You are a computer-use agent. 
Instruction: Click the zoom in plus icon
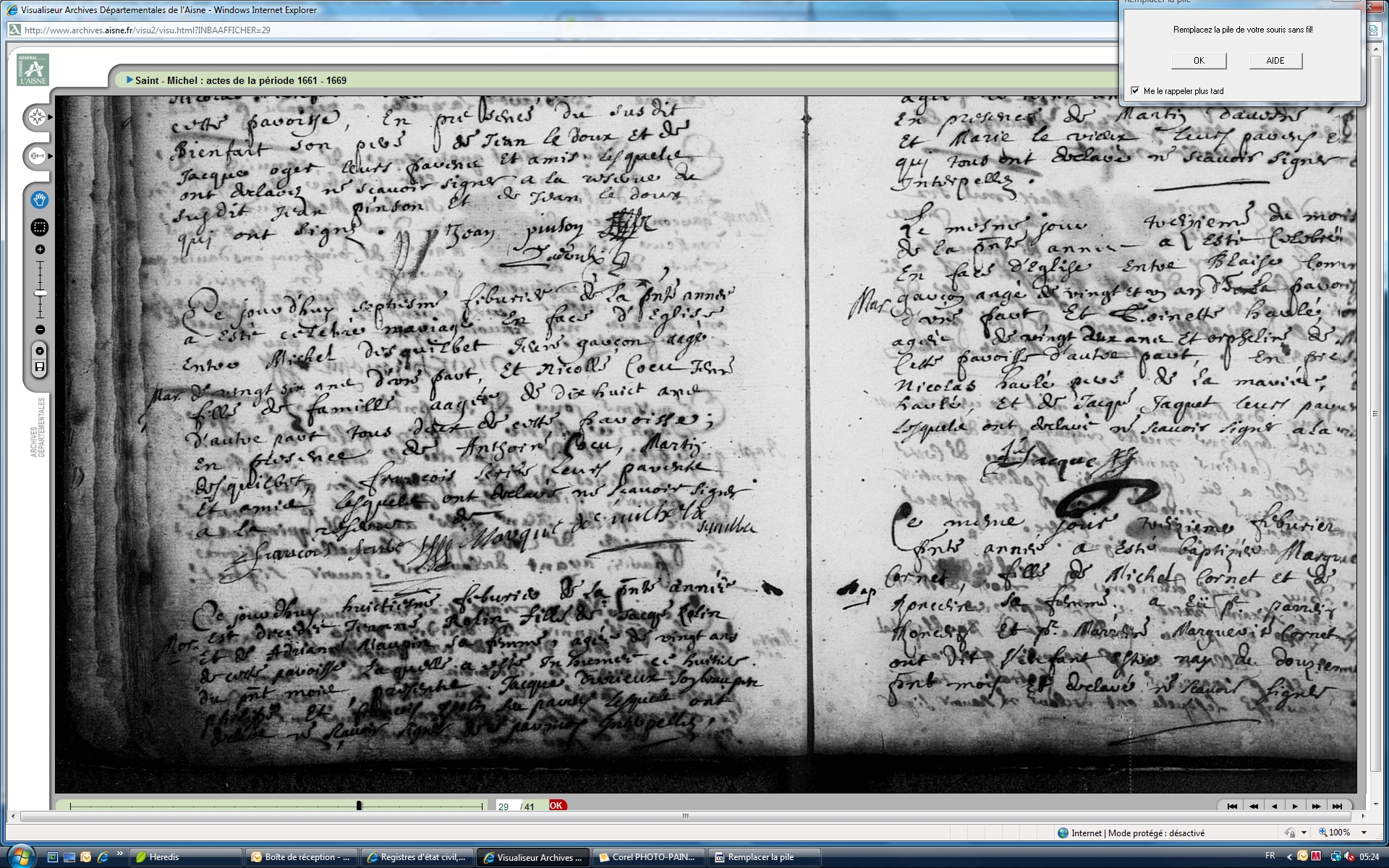tap(40, 250)
